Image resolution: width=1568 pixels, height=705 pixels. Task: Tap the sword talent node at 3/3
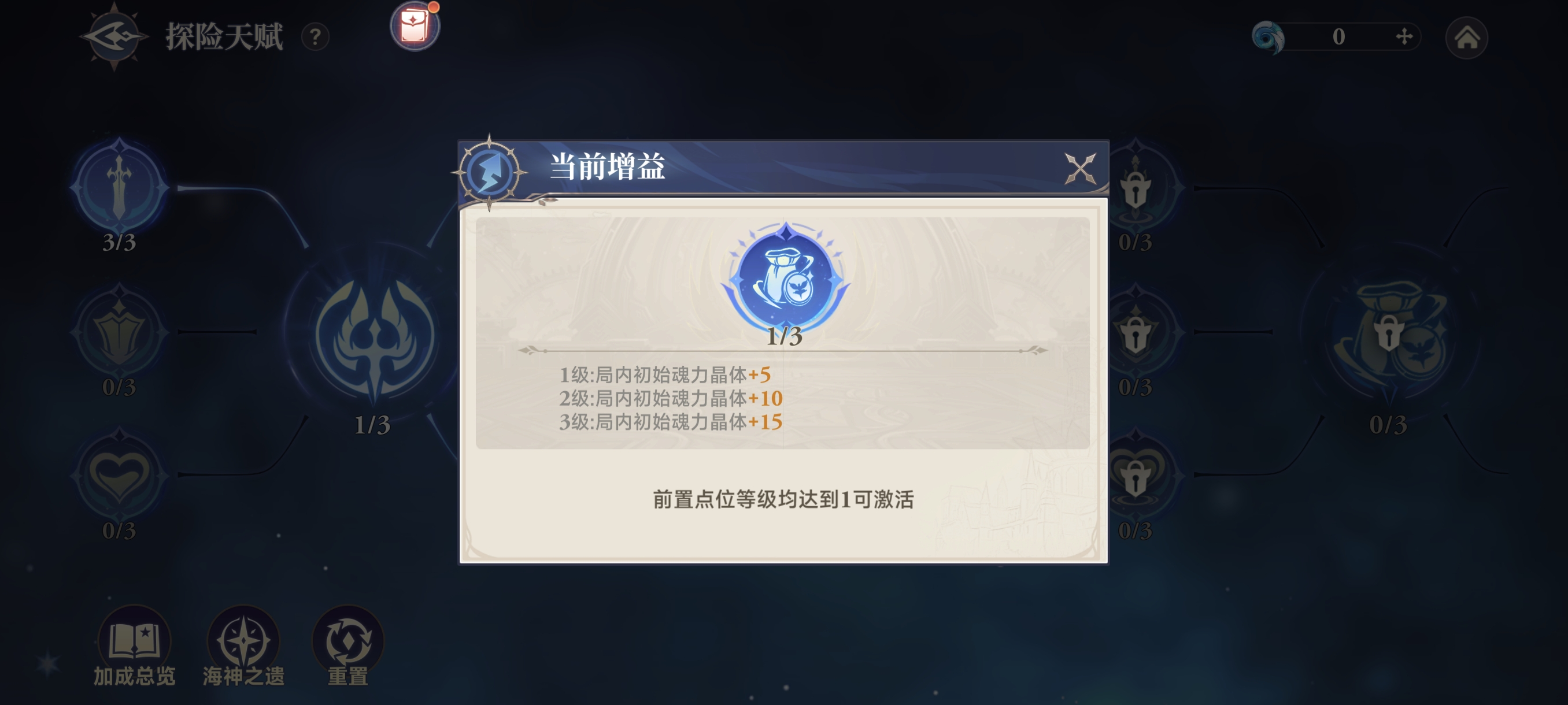click(119, 186)
